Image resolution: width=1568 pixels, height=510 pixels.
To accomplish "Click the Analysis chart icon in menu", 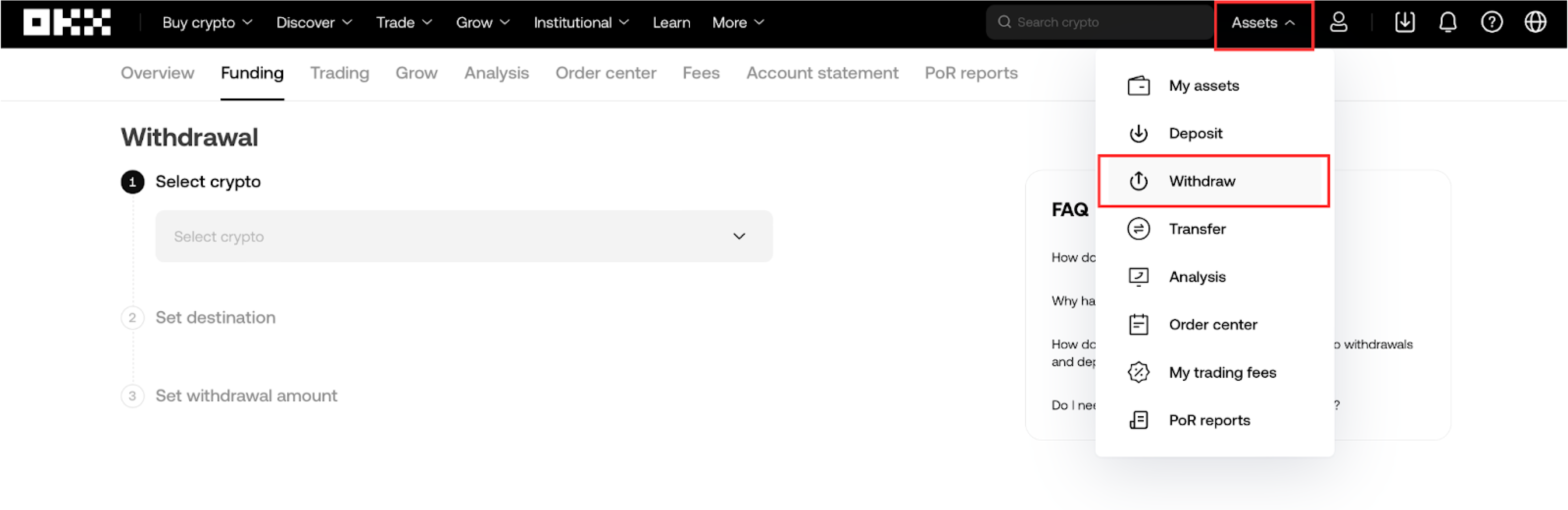I will (1138, 277).
